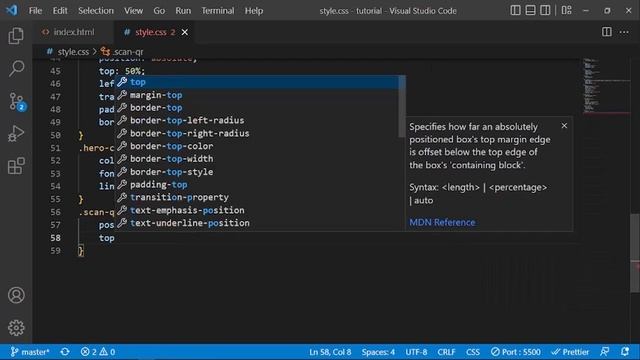Open the View menu
This screenshot has width=640, height=360.
pos(133,11)
